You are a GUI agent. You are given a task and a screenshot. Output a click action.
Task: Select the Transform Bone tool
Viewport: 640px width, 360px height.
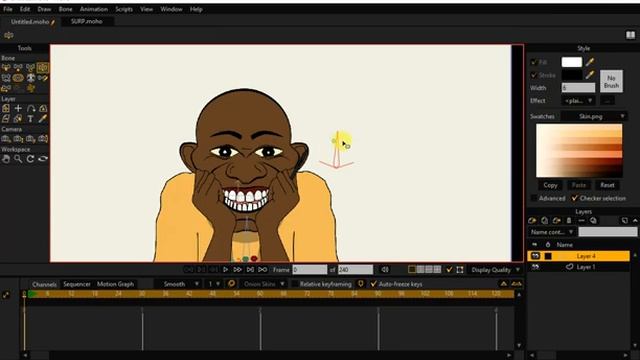click(18, 68)
